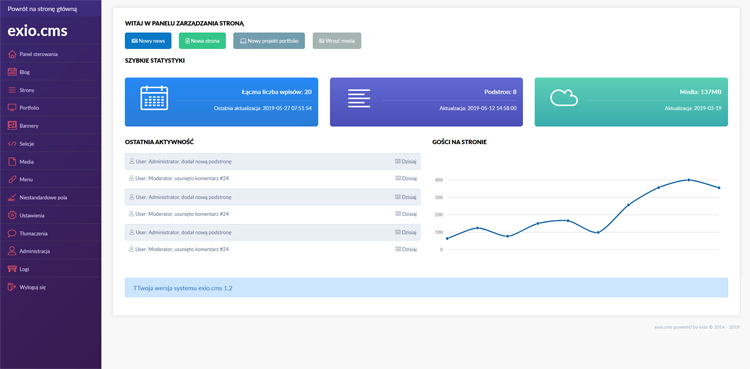Click first 'Moderator, usunięto komentarz #24' row
Screen dimensions: 750x369
point(273,179)
